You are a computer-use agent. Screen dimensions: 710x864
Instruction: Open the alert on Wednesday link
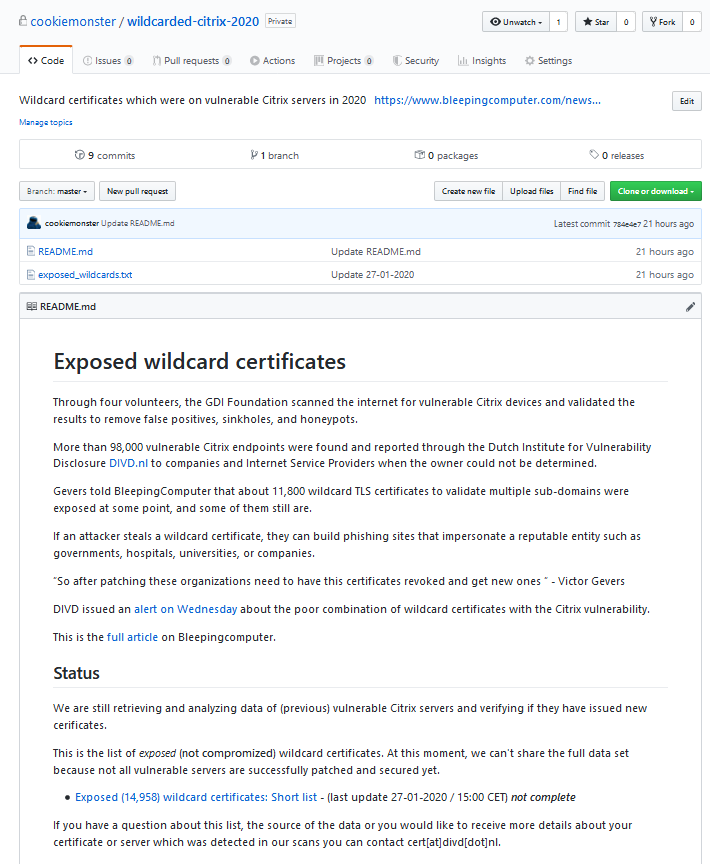point(186,609)
